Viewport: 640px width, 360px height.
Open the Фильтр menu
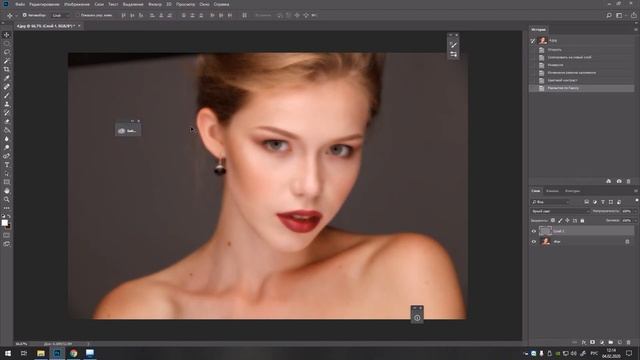[155, 4]
